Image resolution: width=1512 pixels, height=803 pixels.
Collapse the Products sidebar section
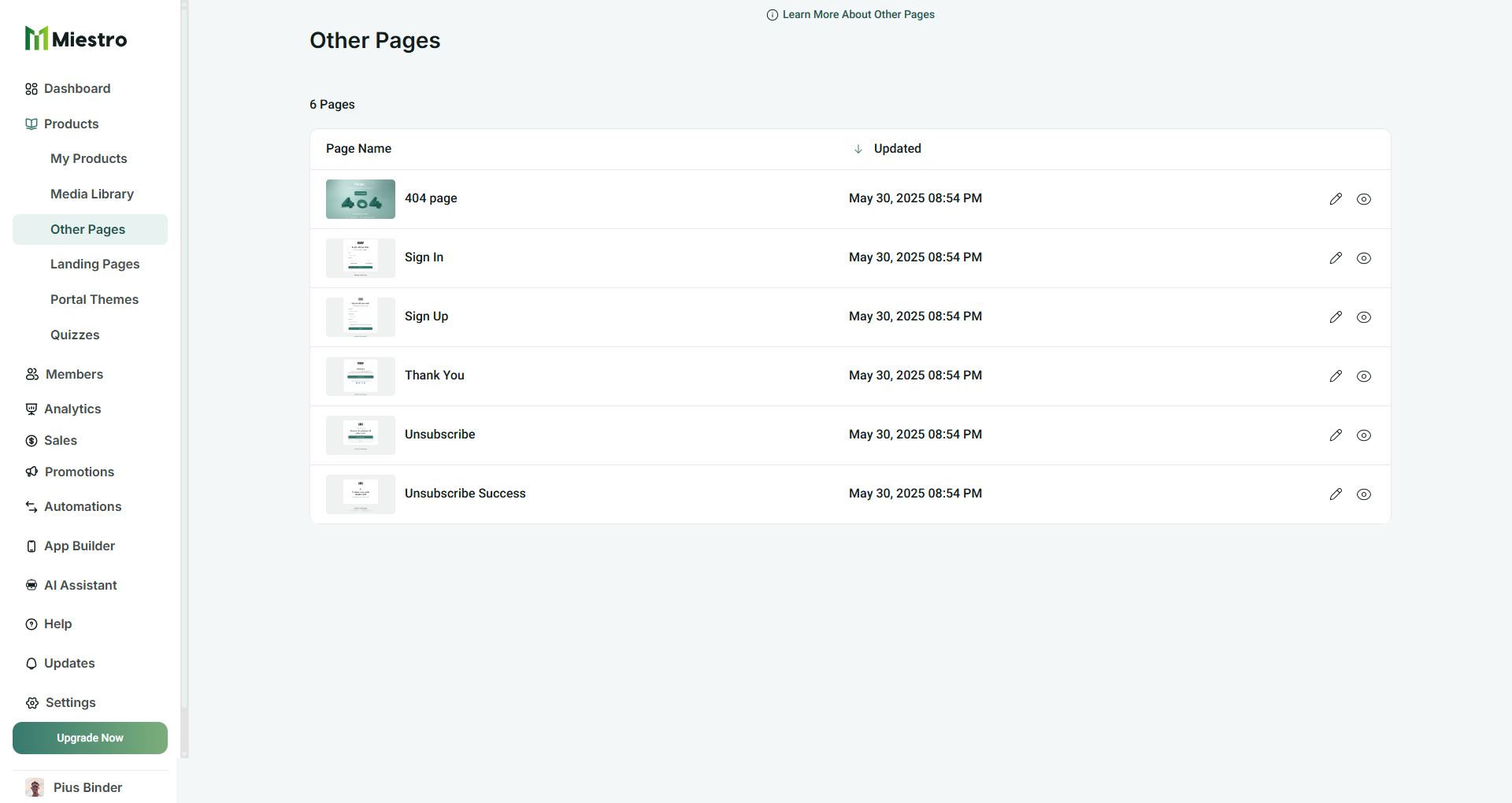coord(71,124)
